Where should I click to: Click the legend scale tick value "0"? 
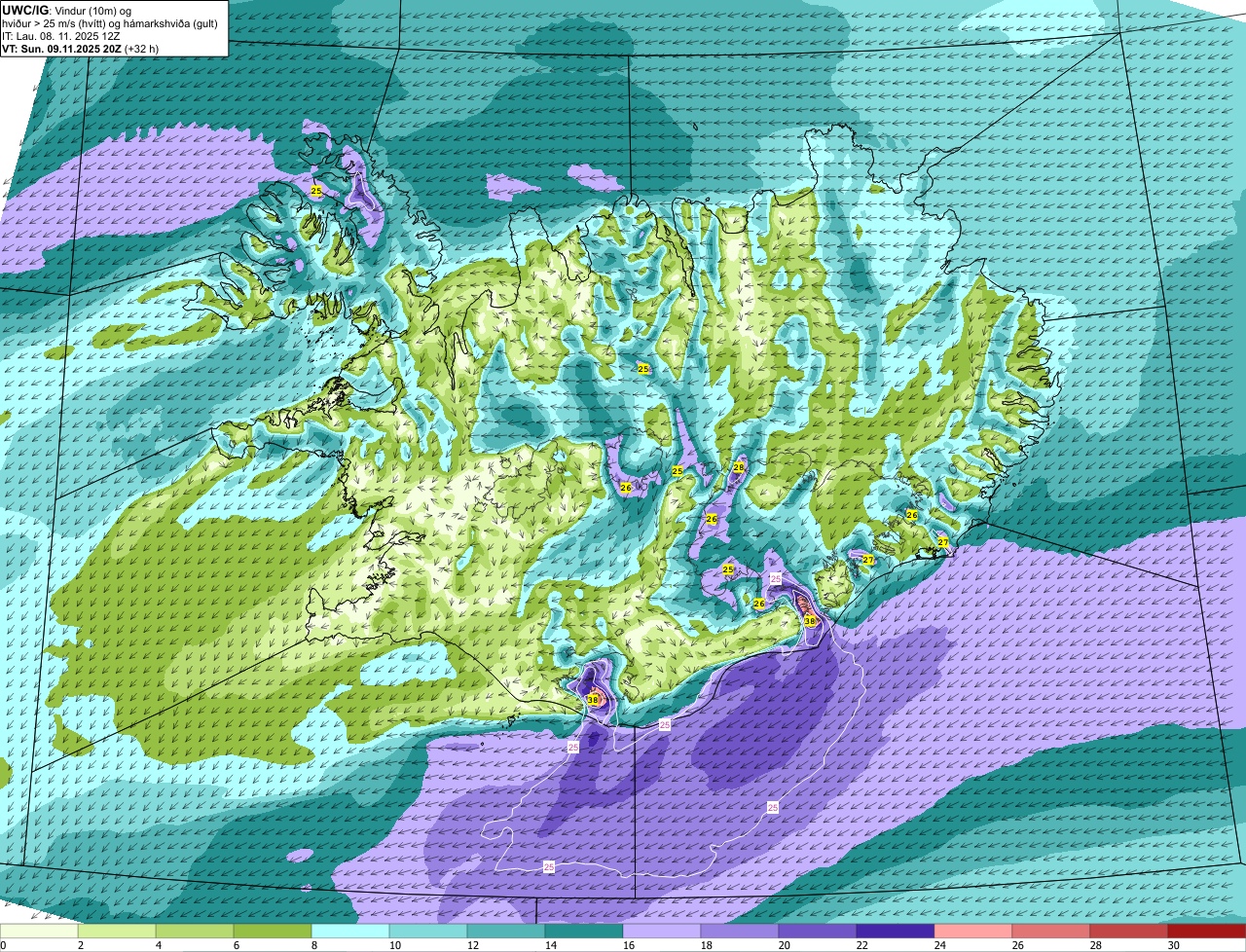coord(3,945)
